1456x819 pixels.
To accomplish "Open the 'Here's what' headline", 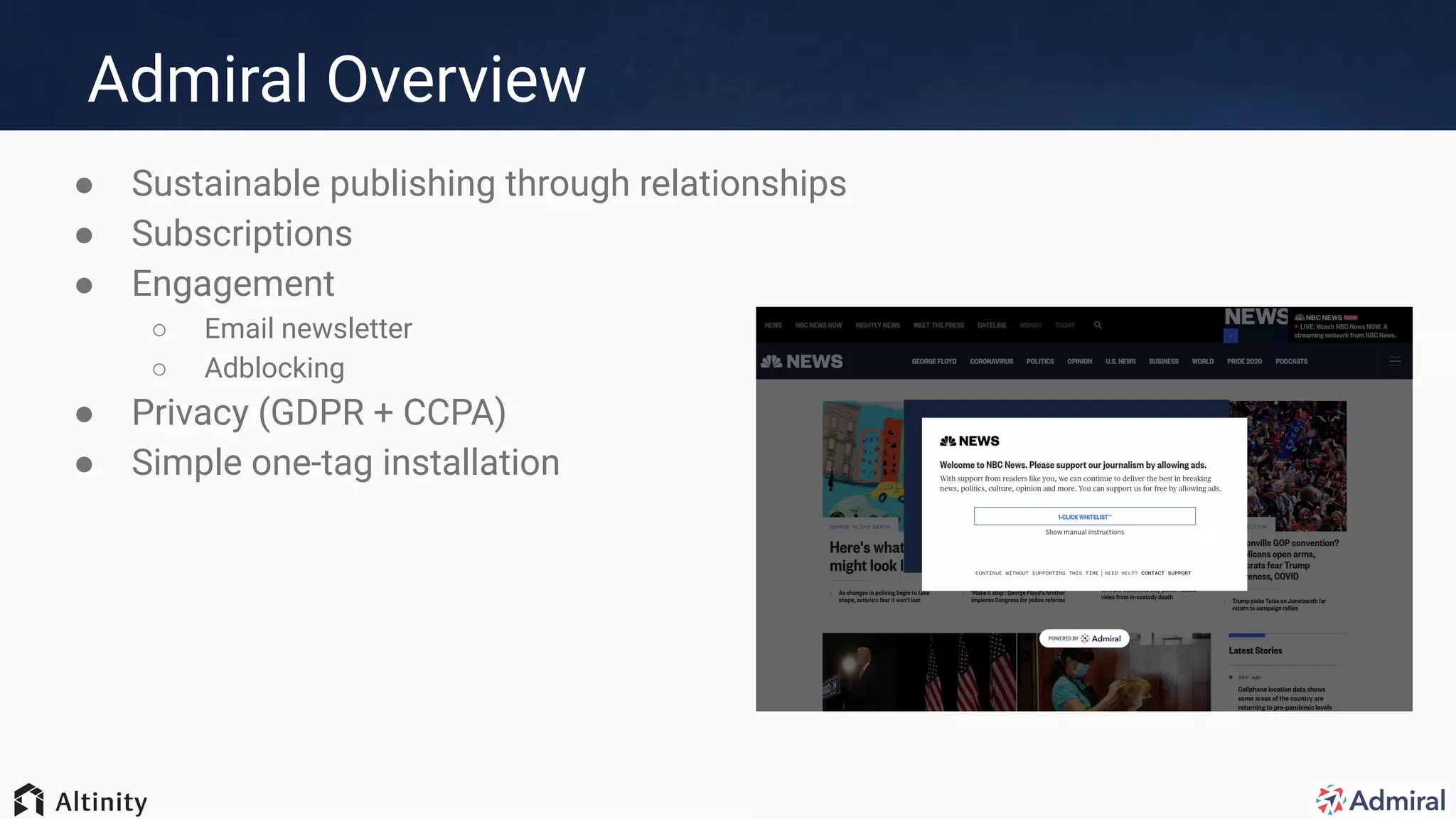I will click(867, 557).
